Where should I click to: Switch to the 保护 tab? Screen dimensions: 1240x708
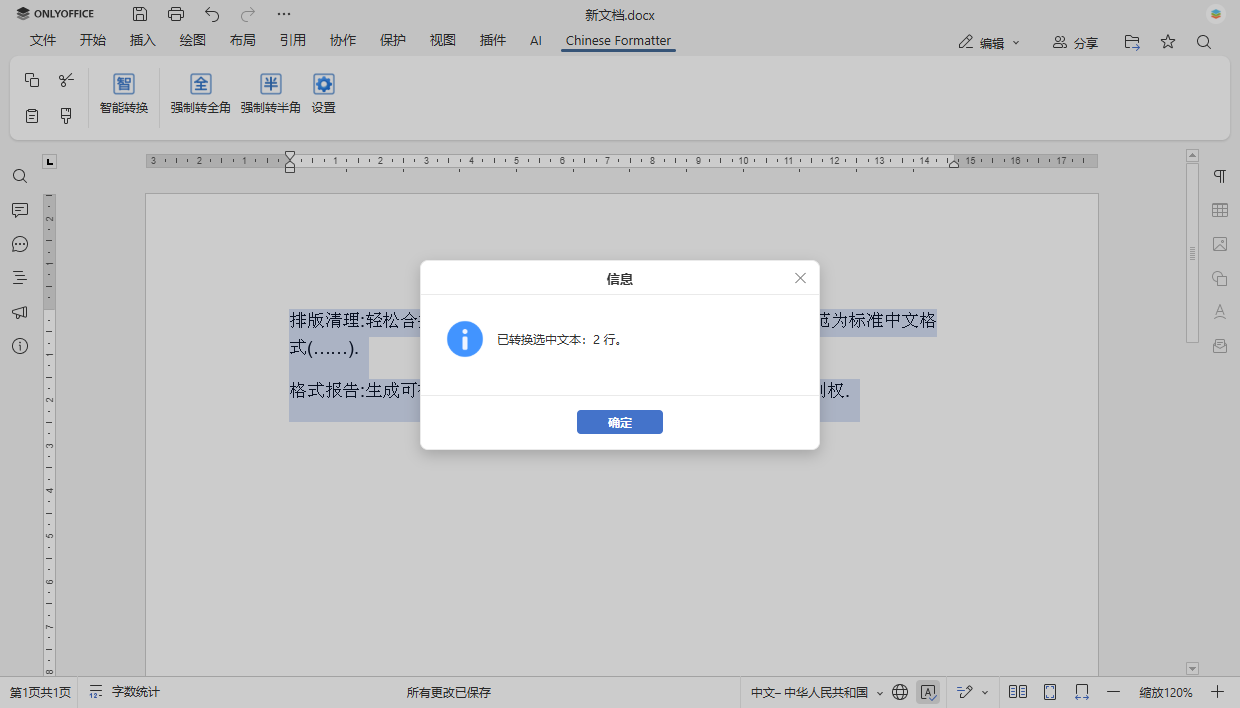point(393,41)
